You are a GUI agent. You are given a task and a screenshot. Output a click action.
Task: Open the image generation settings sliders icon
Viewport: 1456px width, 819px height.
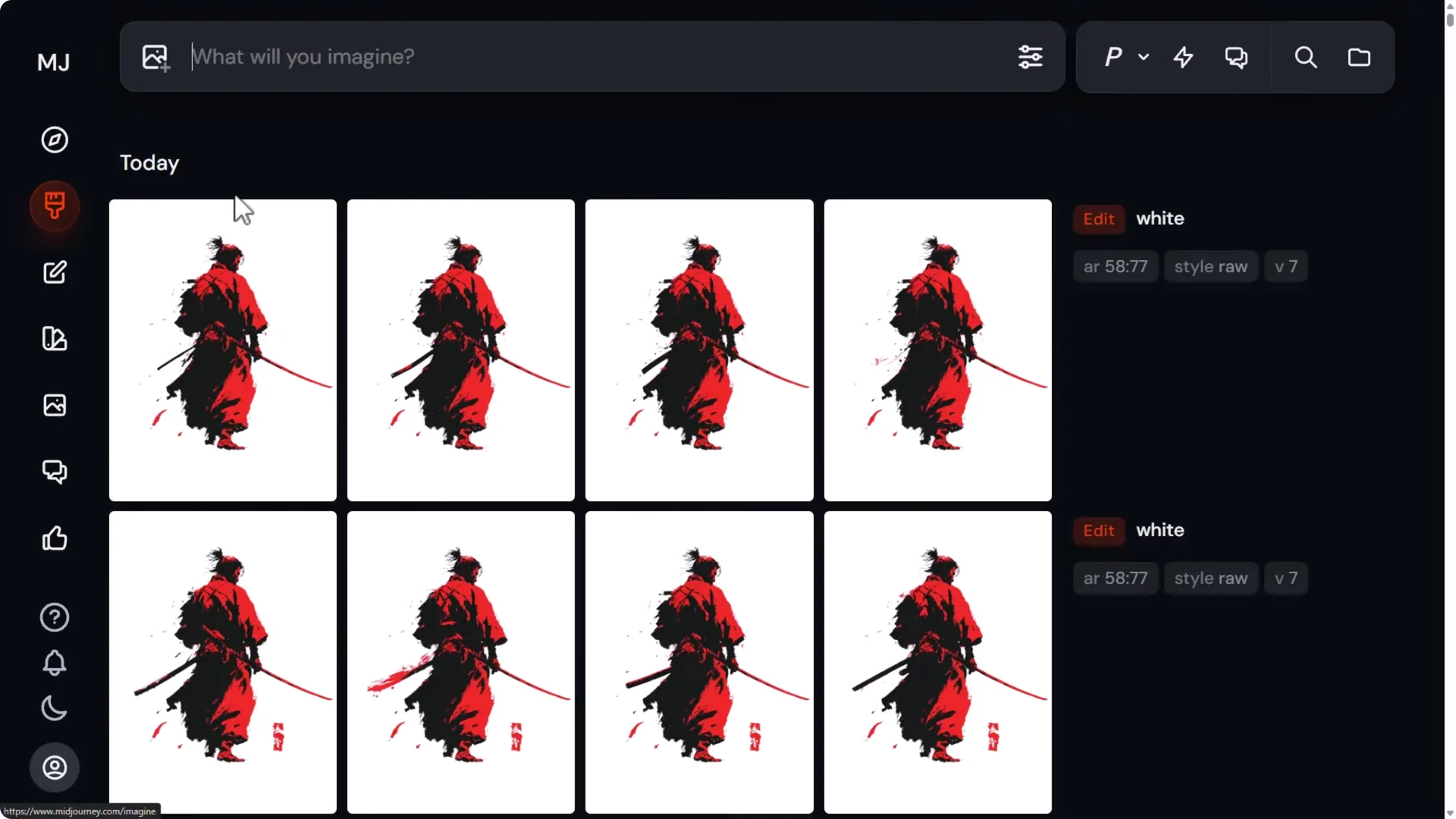1031,57
